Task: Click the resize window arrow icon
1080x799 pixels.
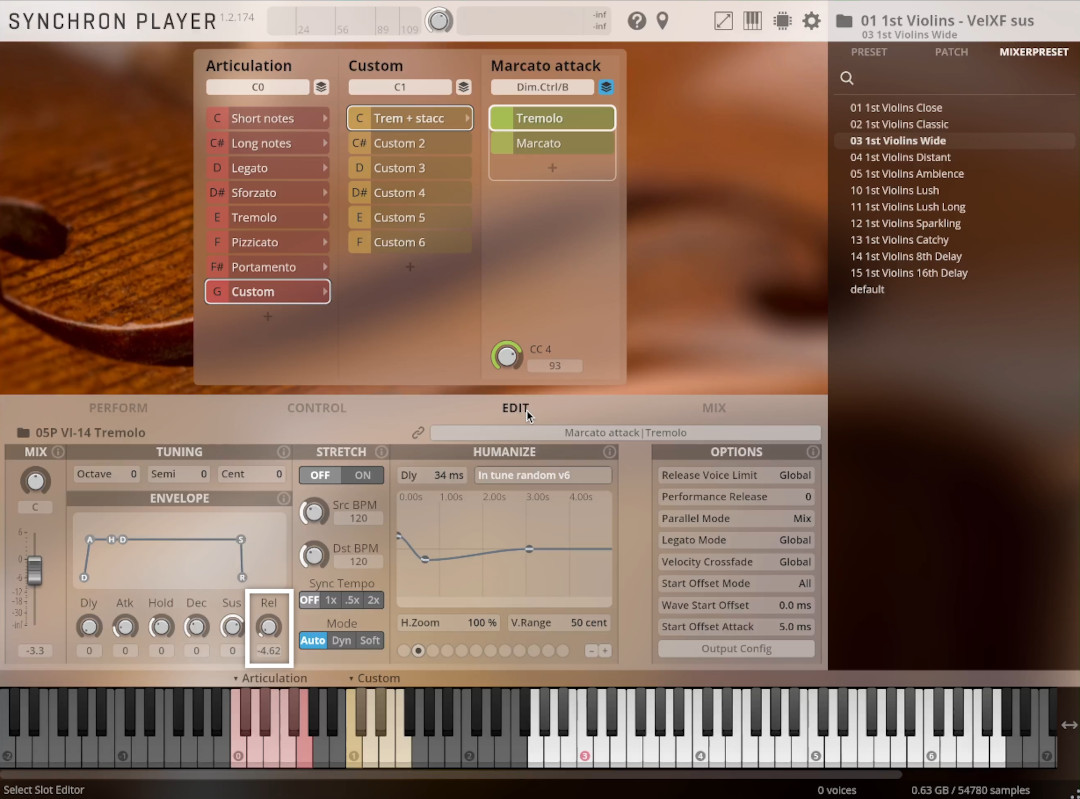Action: coord(723,21)
